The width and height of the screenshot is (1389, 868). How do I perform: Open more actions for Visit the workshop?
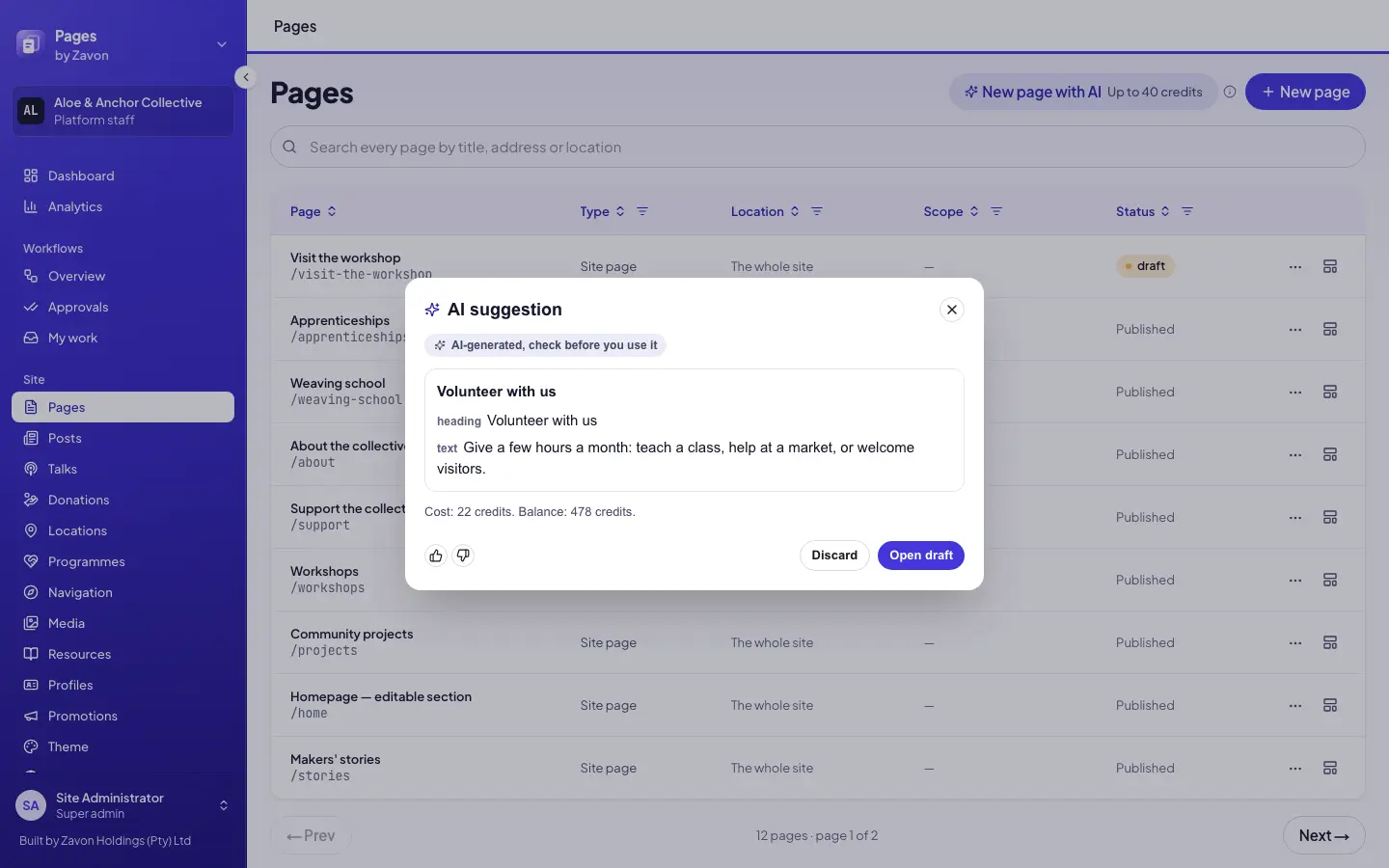(x=1295, y=266)
